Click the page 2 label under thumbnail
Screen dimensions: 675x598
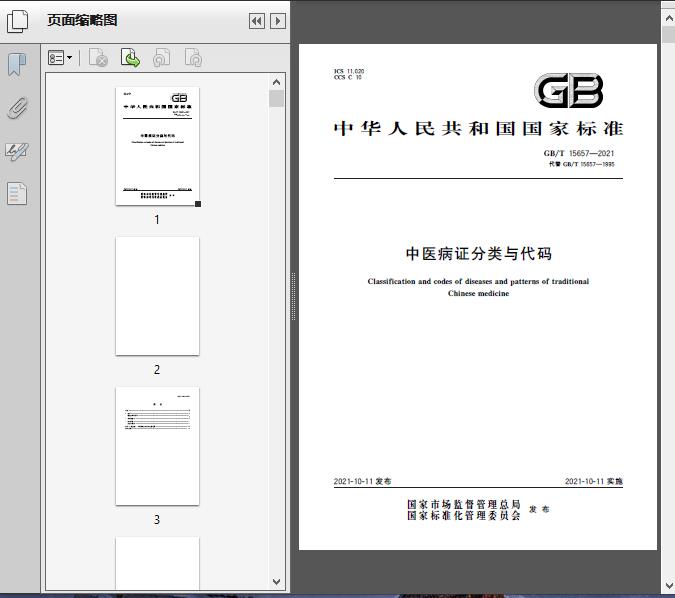(157, 369)
